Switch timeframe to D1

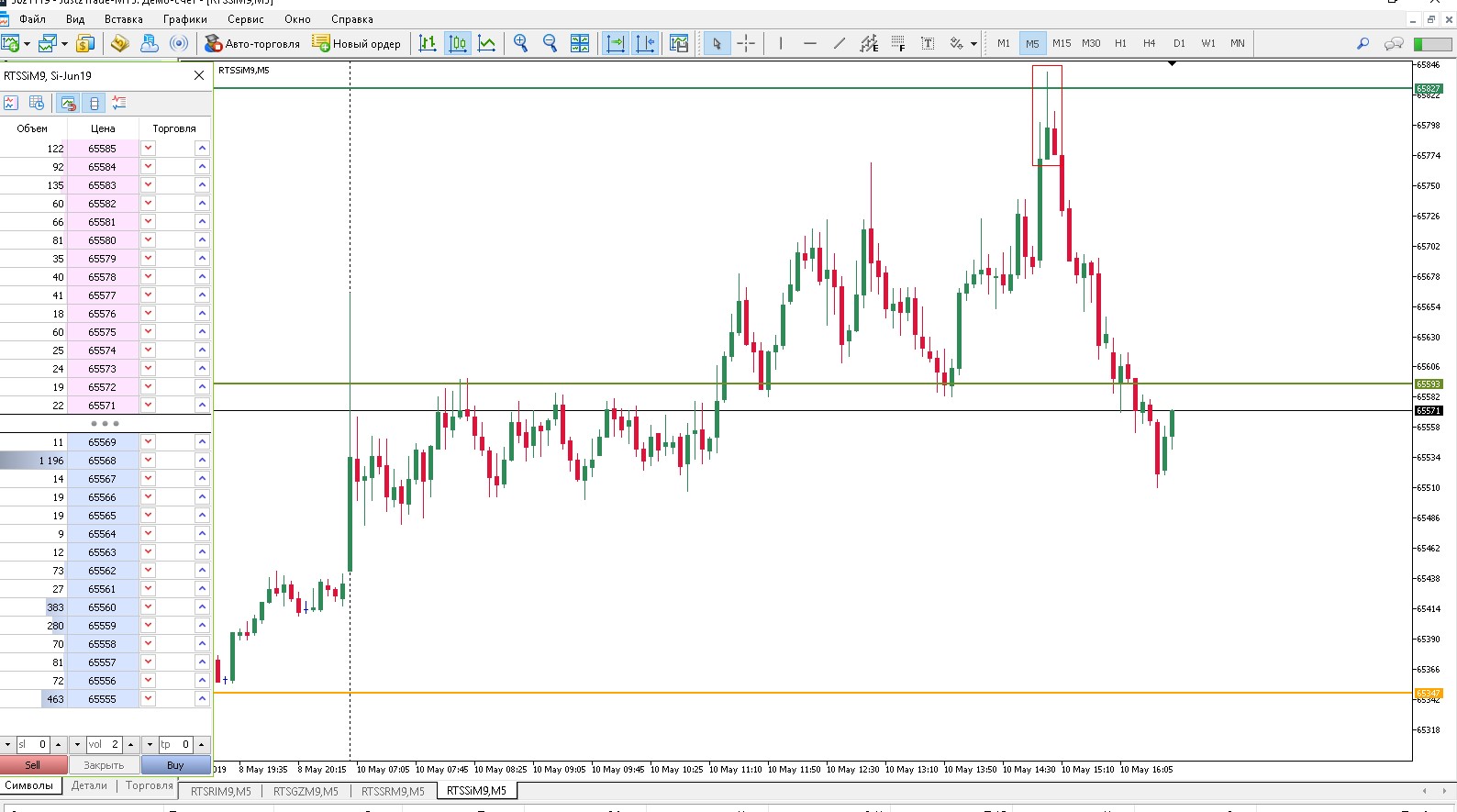(x=1179, y=43)
